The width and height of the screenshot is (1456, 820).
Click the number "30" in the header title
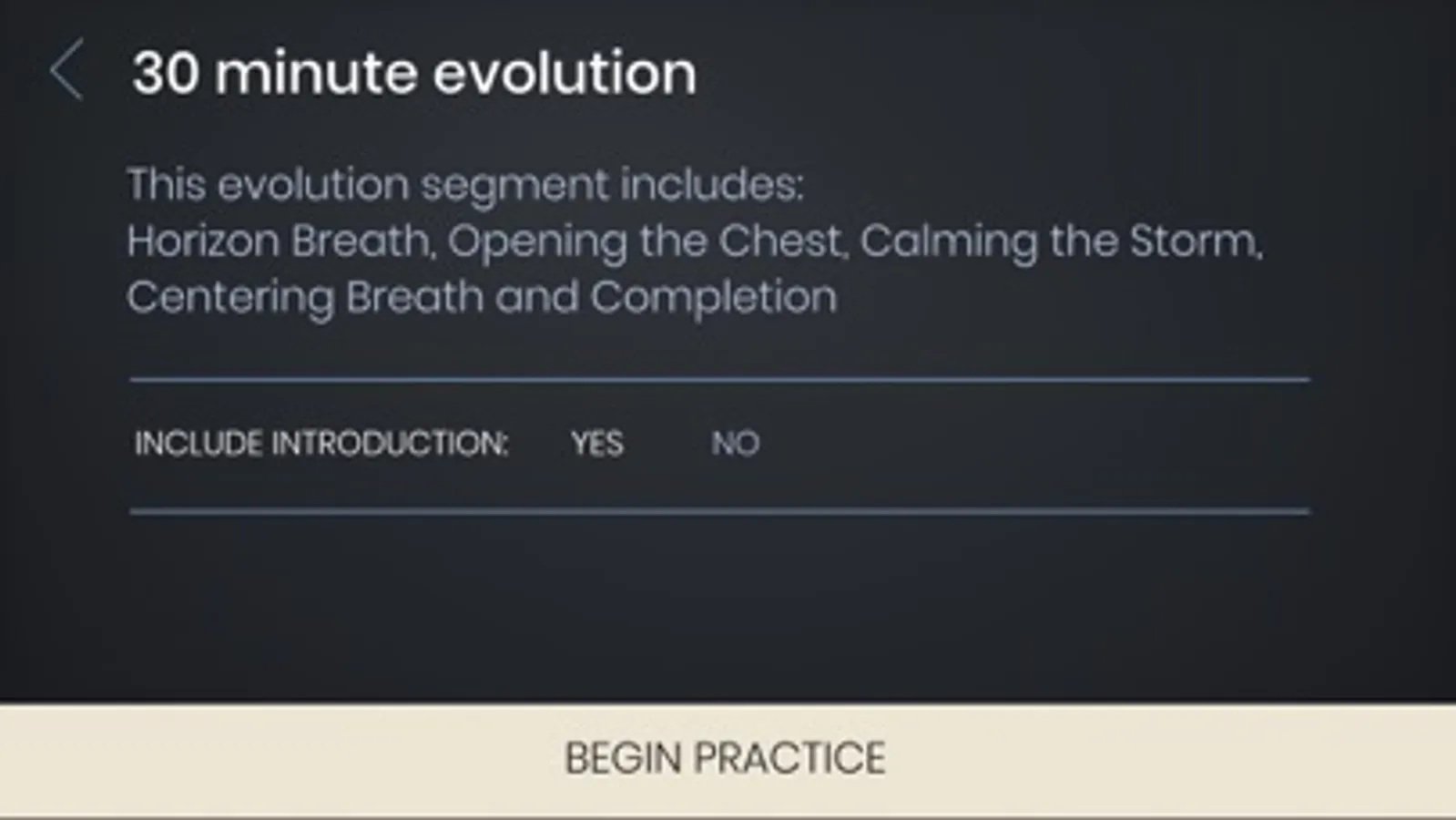pyautogui.click(x=166, y=72)
